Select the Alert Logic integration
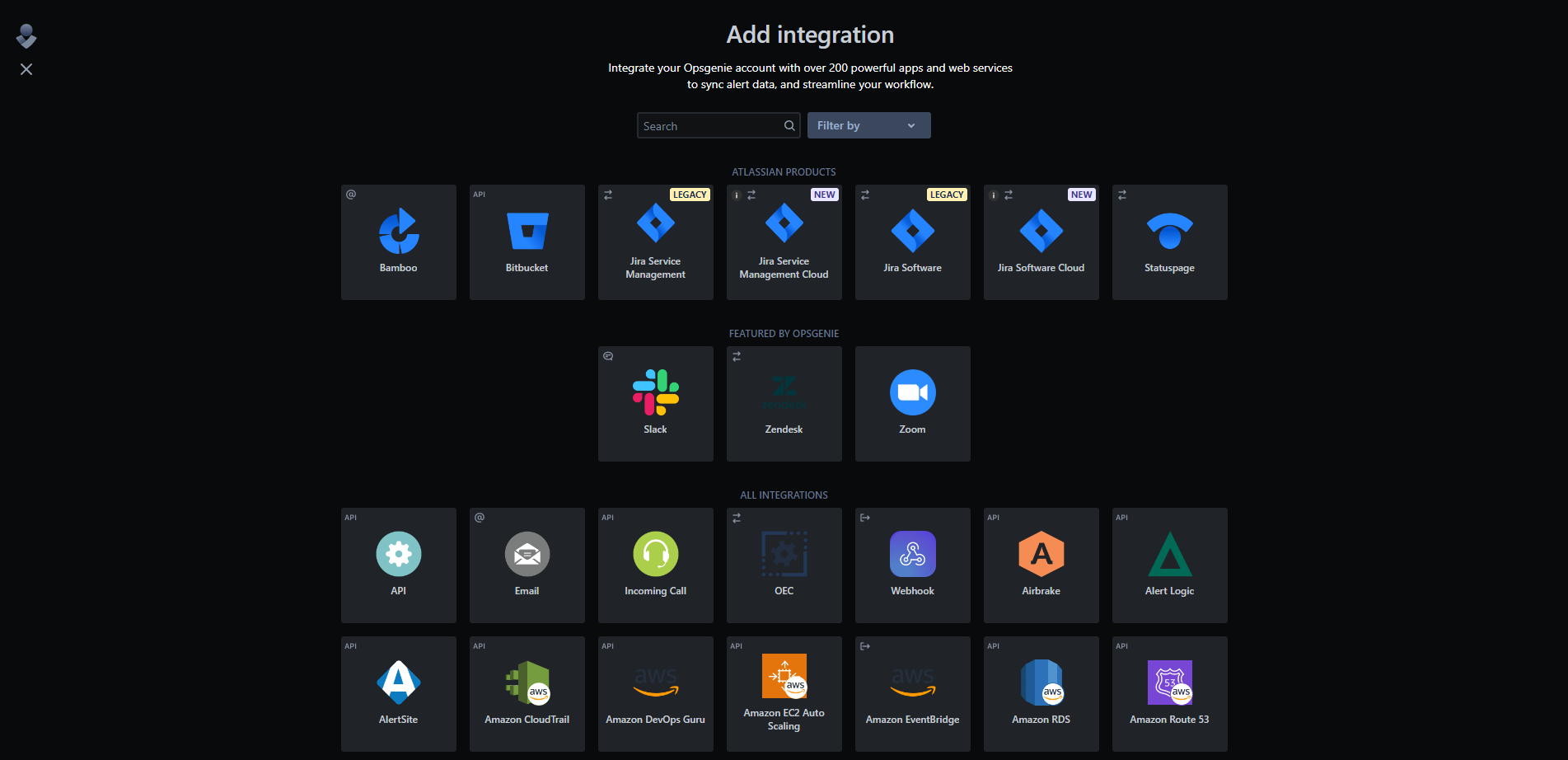The height and width of the screenshot is (760, 1568). [x=1169, y=554]
